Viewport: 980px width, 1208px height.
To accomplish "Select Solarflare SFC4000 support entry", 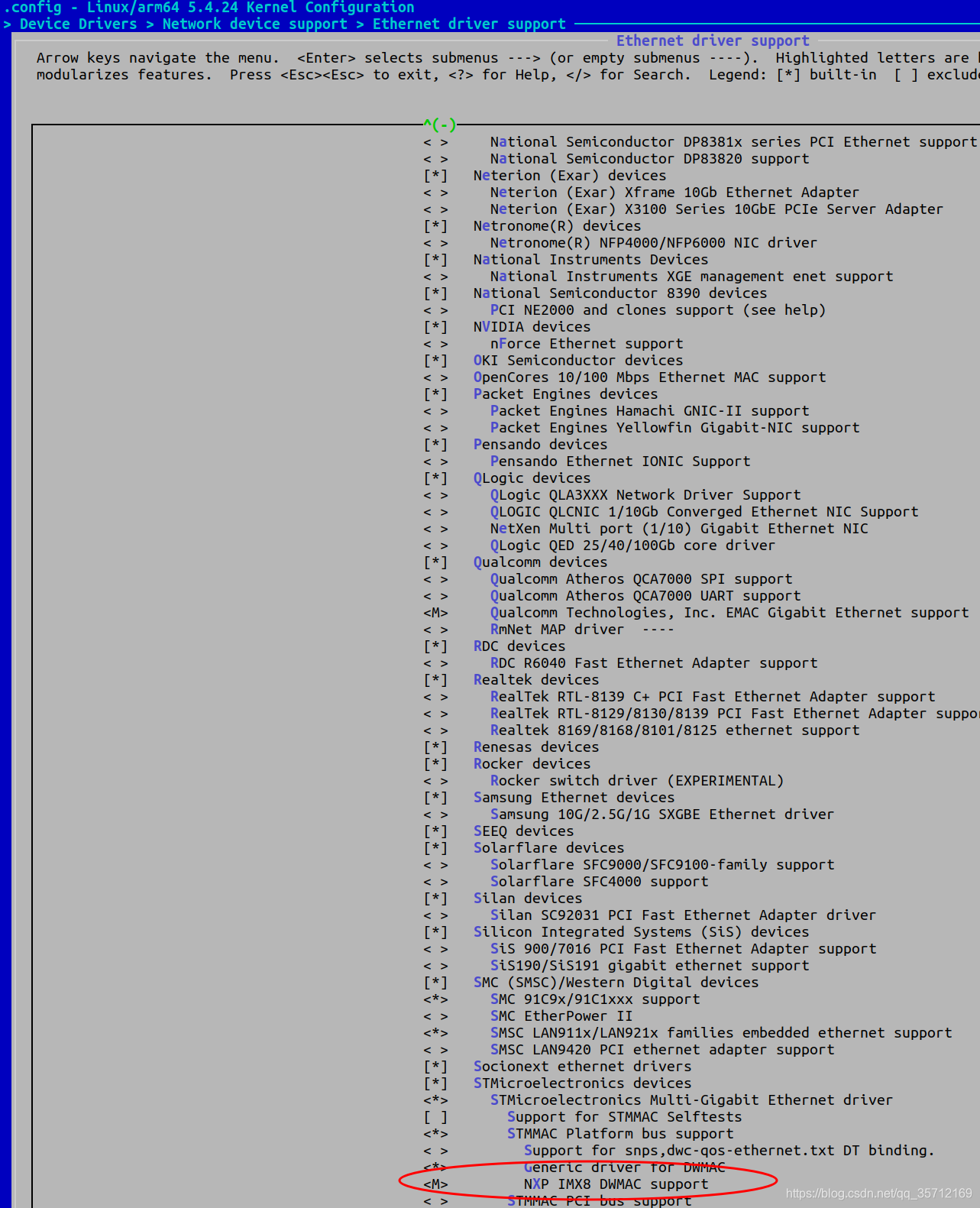I will click(599, 882).
